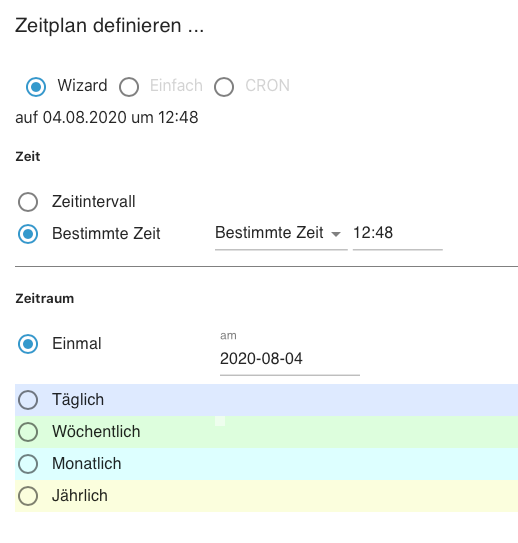Click the Wizard label text

(x=82, y=85)
